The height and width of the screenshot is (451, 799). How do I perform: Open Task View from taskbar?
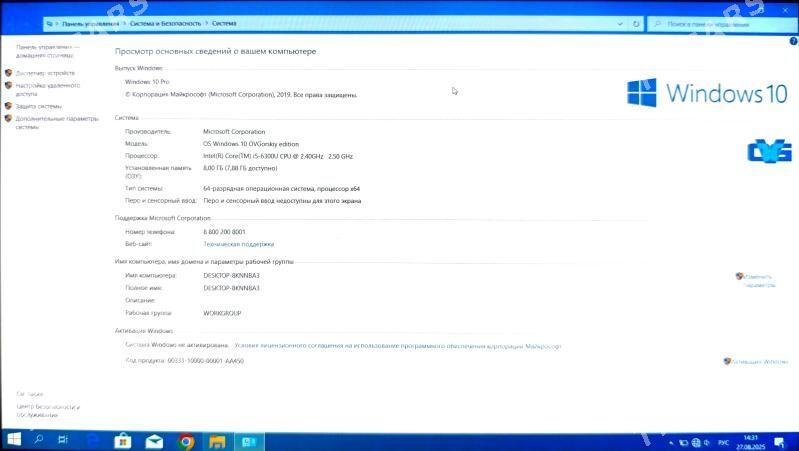[x=63, y=439]
